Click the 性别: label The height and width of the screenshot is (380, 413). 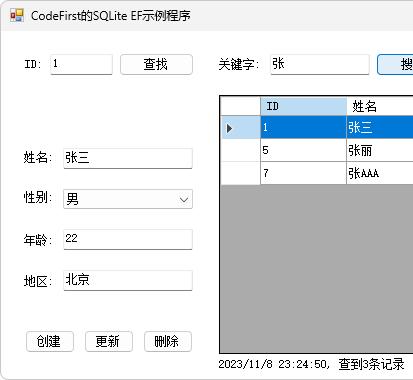point(38,198)
